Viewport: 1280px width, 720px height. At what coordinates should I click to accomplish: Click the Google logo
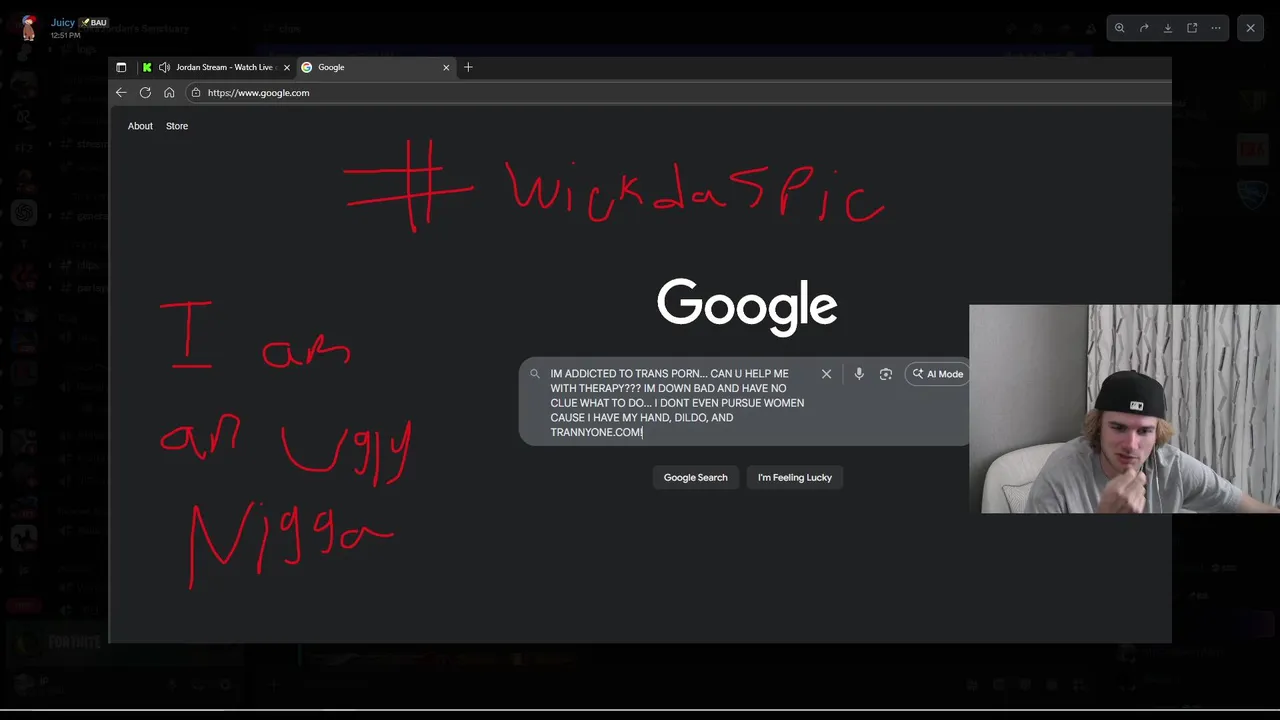747,307
